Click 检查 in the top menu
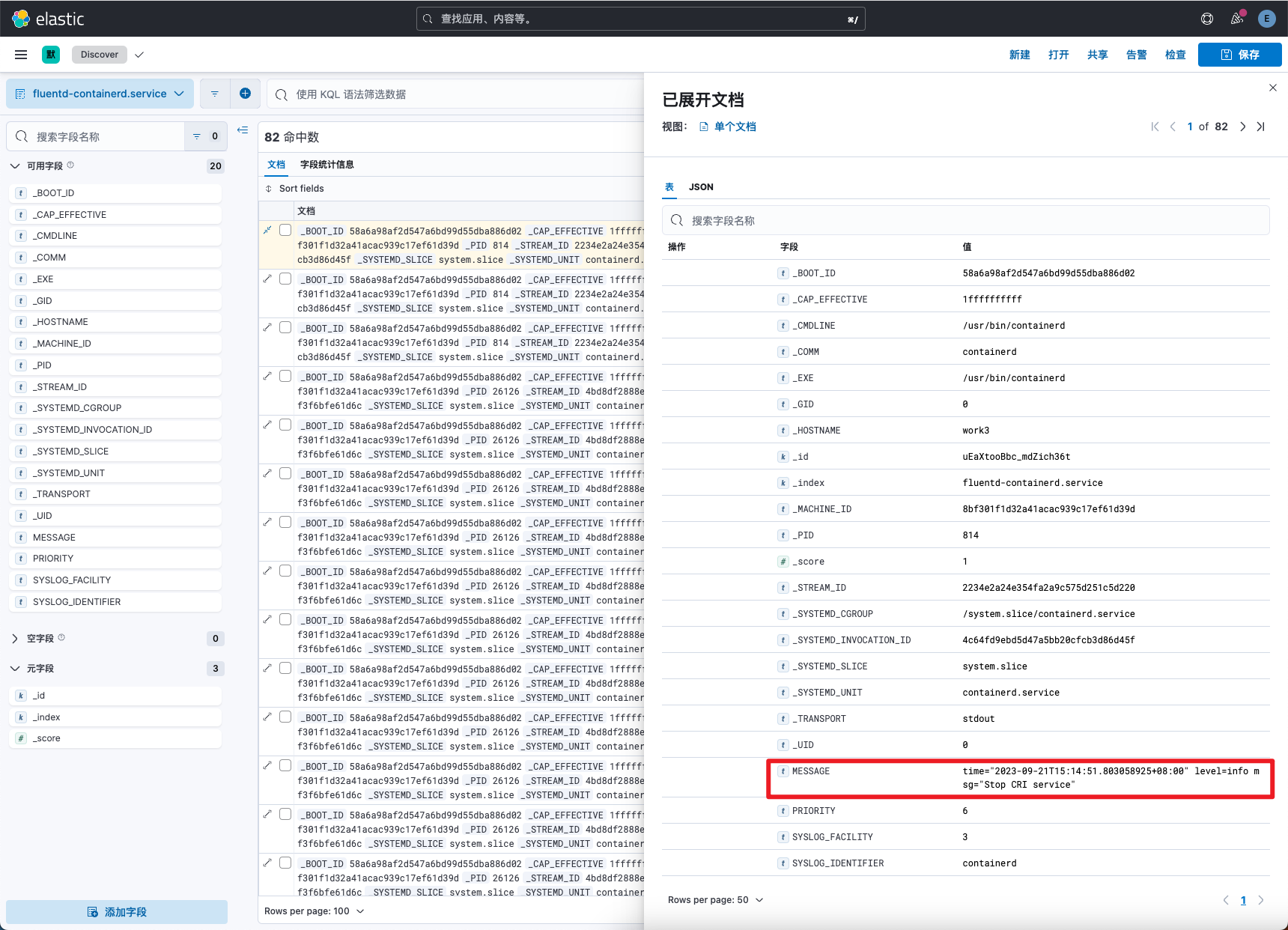1288x930 pixels. click(x=1175, y=55)
